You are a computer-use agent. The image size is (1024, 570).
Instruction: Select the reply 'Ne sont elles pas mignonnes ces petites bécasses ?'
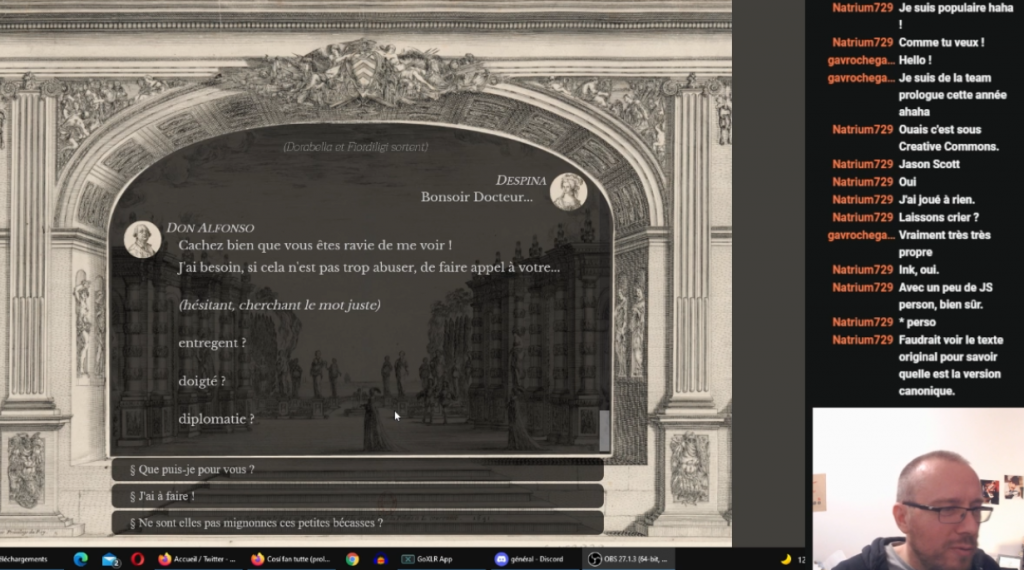tap(357, 523)
